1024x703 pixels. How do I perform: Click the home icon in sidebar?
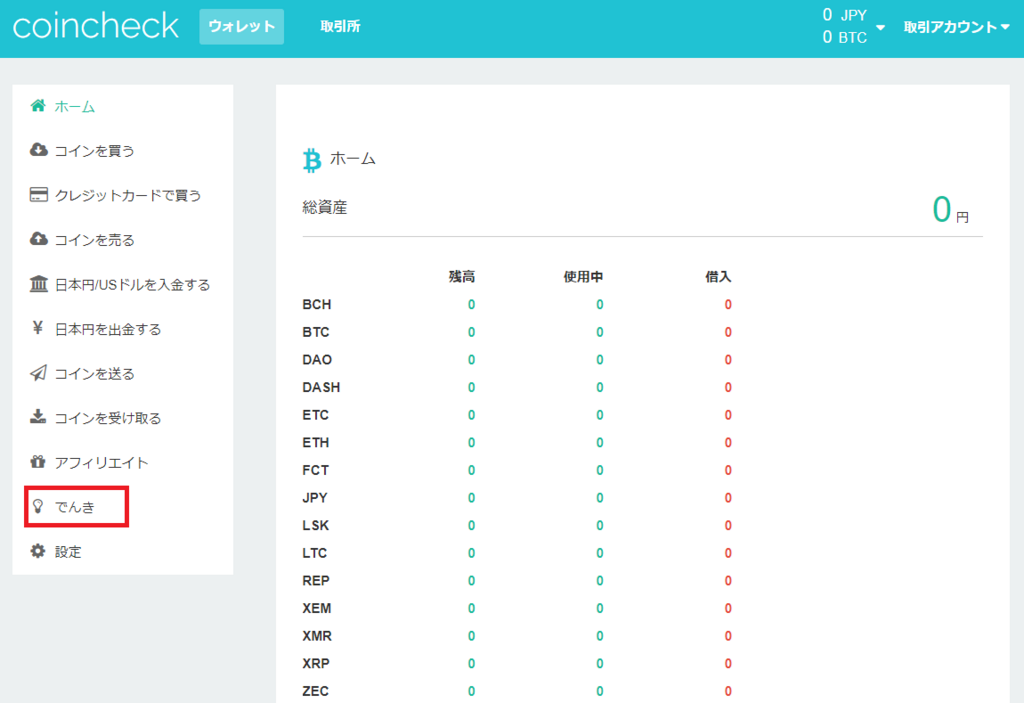[x=38, y=105]
